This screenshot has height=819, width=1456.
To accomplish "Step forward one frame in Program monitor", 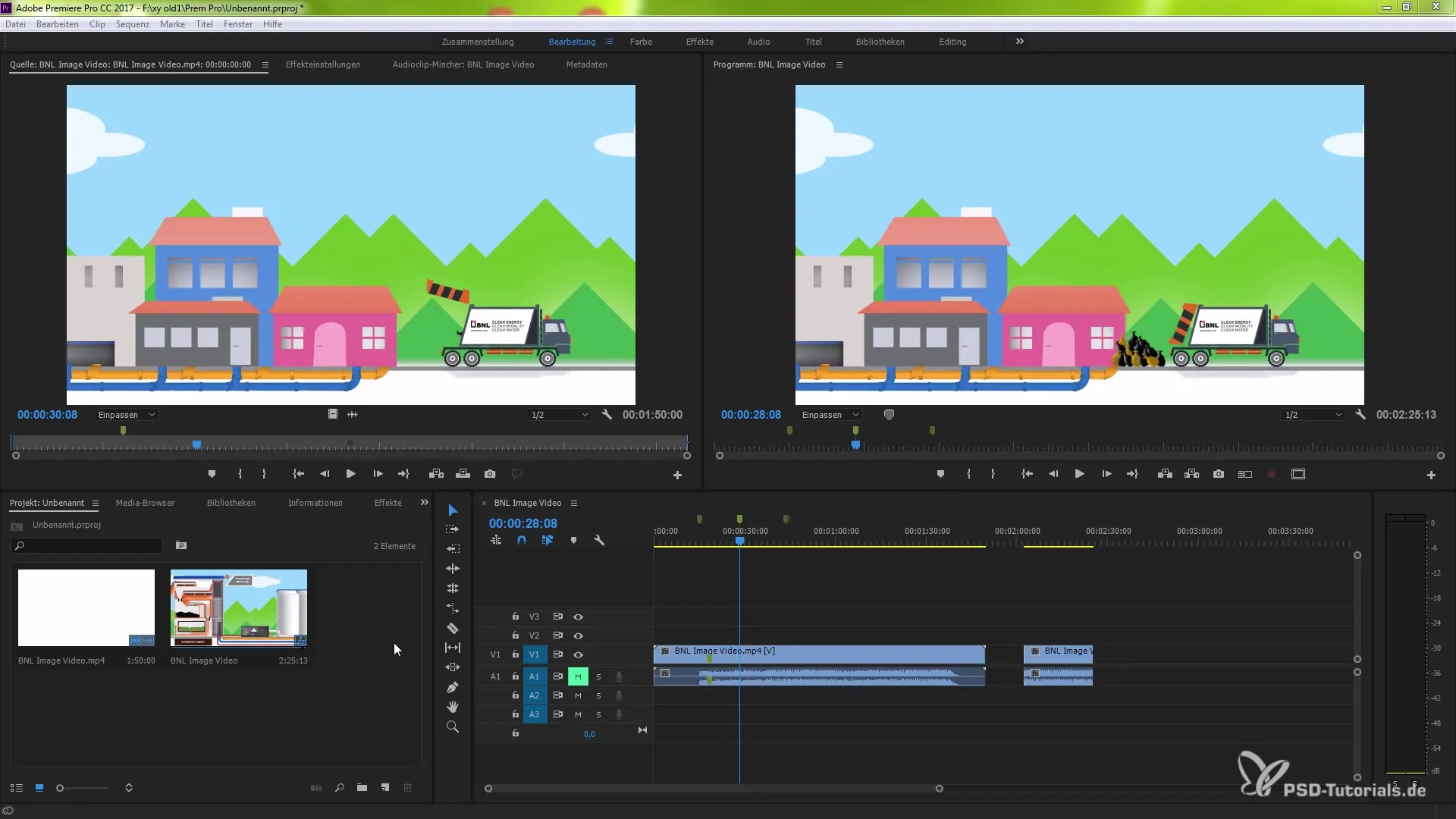I will coord(1106,474).
